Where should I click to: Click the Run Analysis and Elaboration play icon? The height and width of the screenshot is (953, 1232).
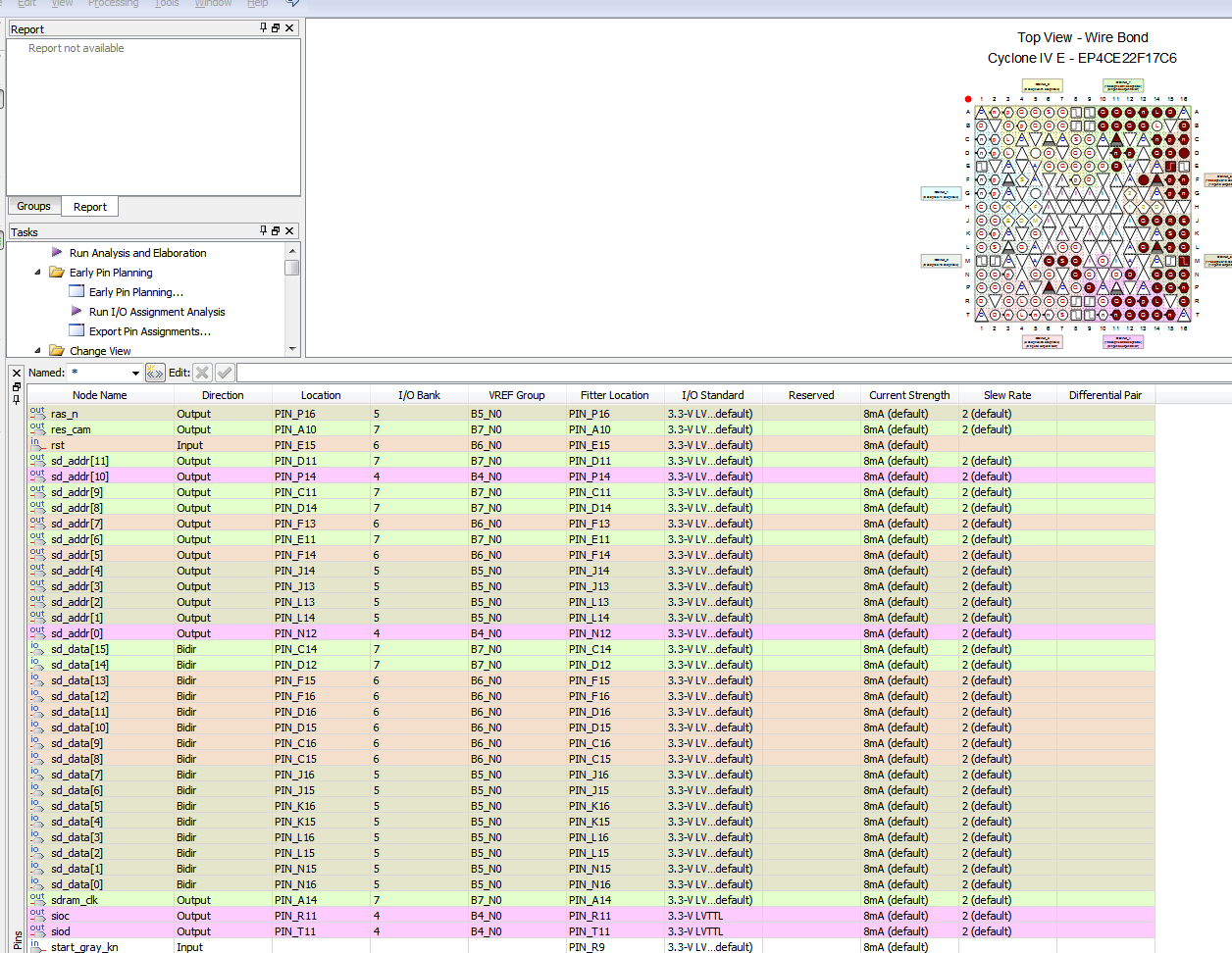[57, 253]
